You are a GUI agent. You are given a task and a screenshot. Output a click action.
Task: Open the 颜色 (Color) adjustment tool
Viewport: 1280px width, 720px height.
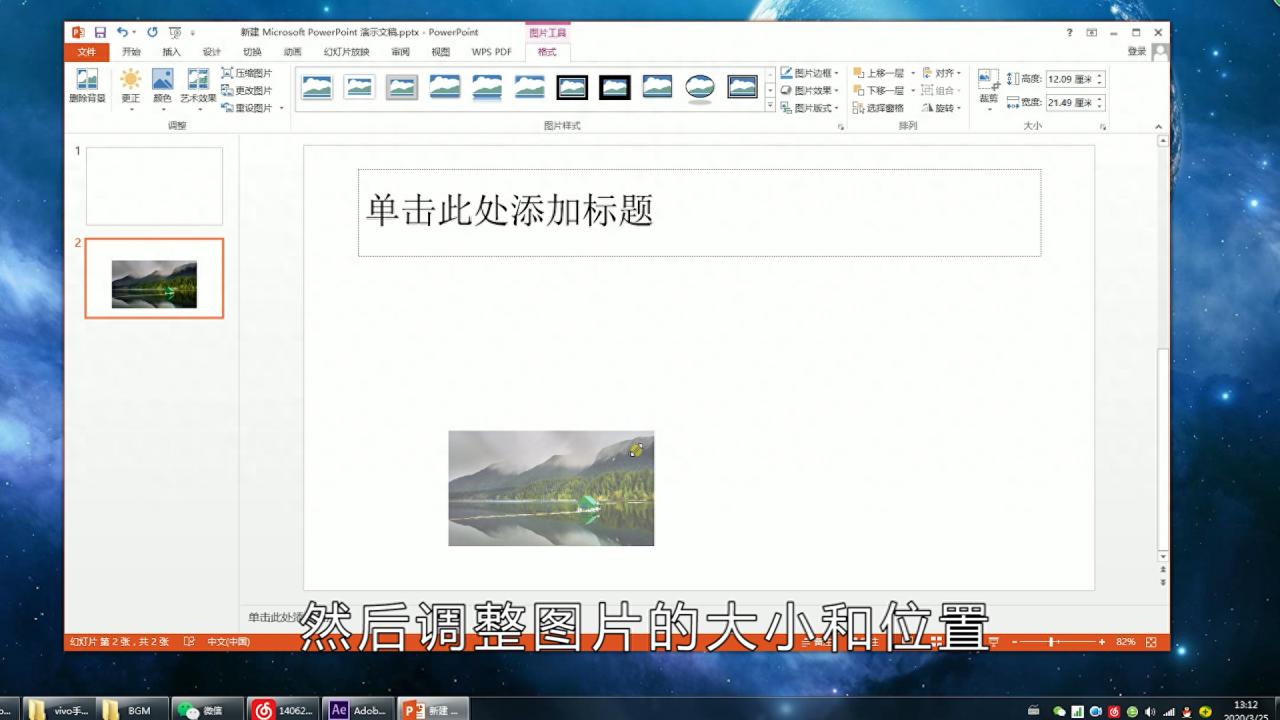point(162,85)
